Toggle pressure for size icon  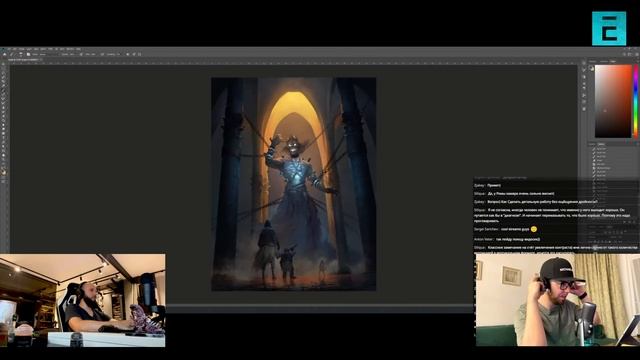pos(134,54)
